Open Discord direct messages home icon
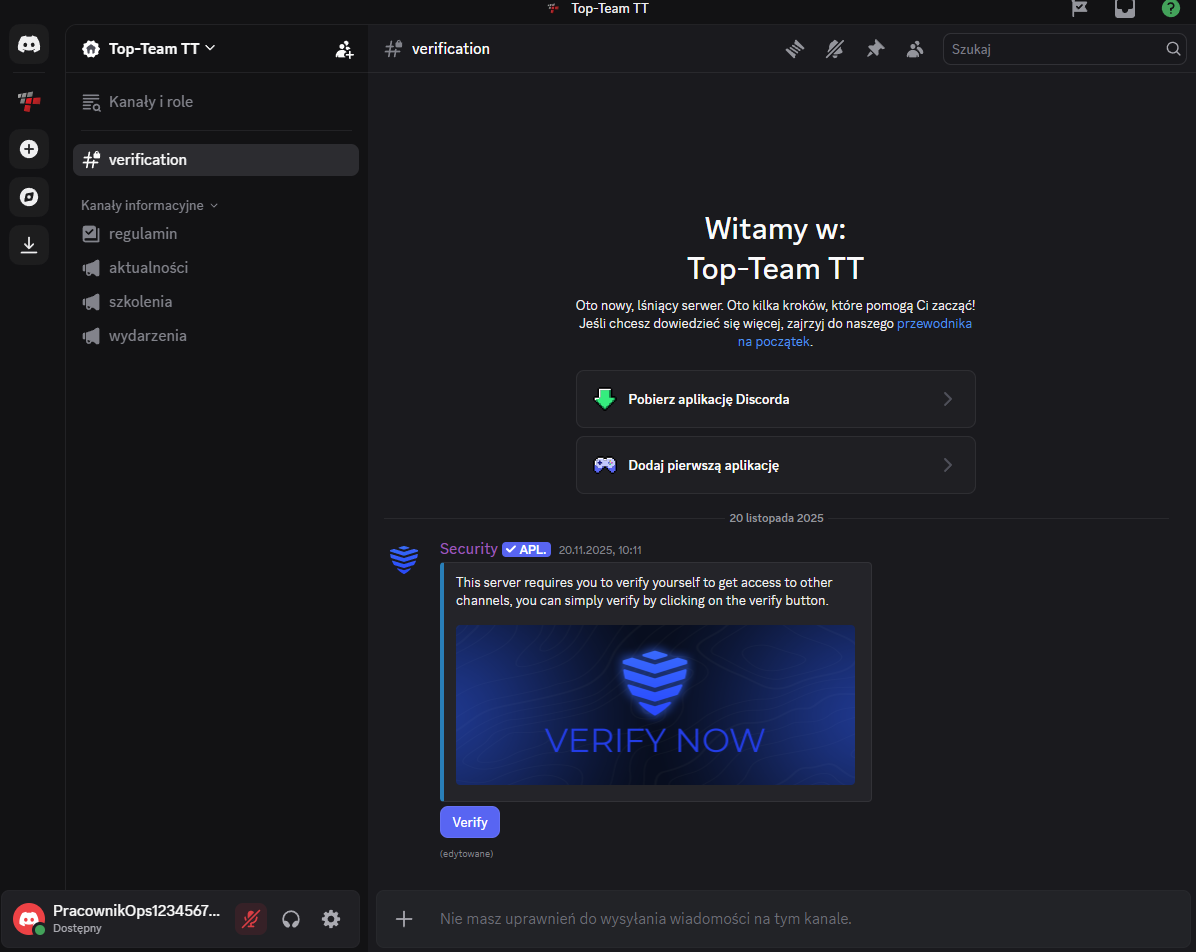1196x952 pixels. tap(29, 44)
